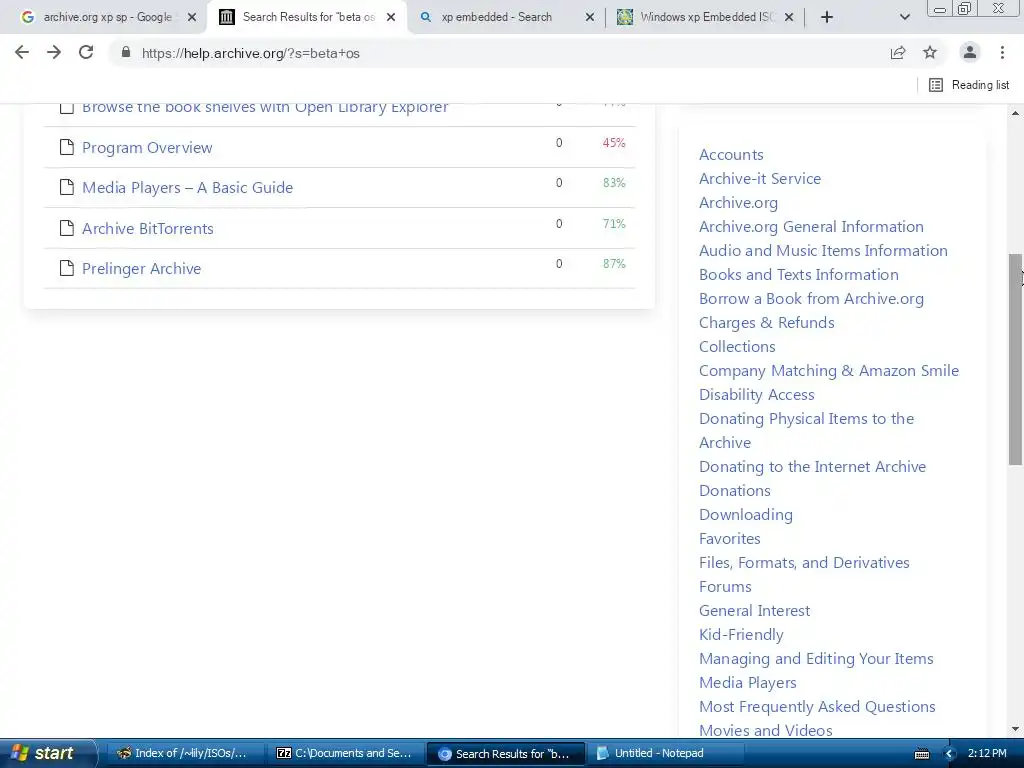Open Files, Formats, and Derivatives category
Viewport: 1024px width, 768px height.
[804, 563]
